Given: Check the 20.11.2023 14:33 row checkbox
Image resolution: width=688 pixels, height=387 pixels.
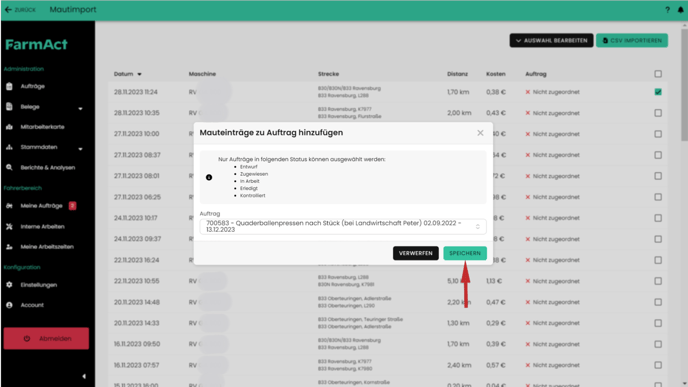Looking at the screenshot, I should pos(658,323).
